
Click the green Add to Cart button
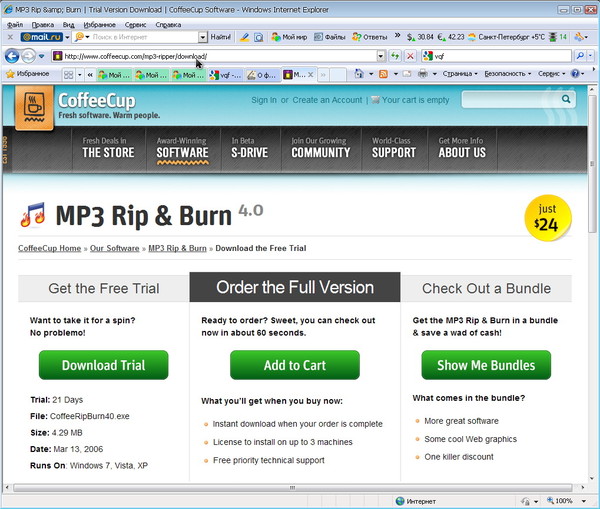coord(295,365)
